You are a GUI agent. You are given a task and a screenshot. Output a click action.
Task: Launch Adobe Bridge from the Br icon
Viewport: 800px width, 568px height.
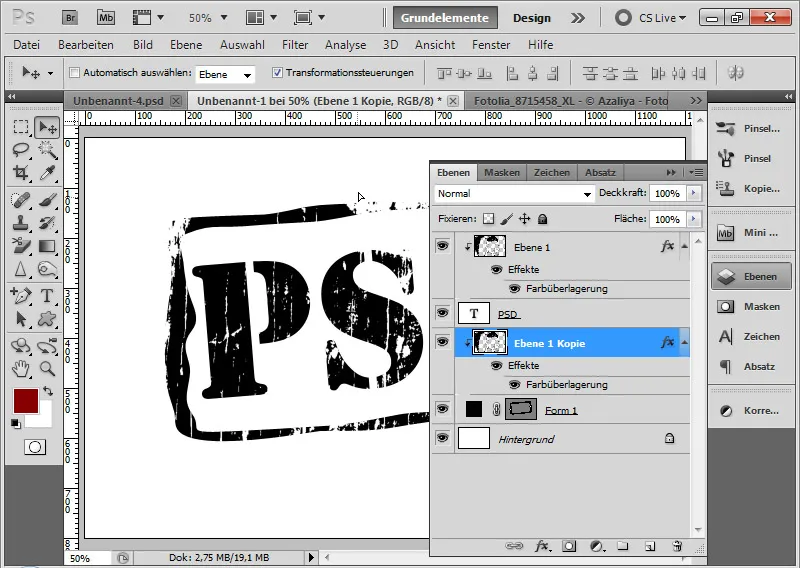[70, 18]
